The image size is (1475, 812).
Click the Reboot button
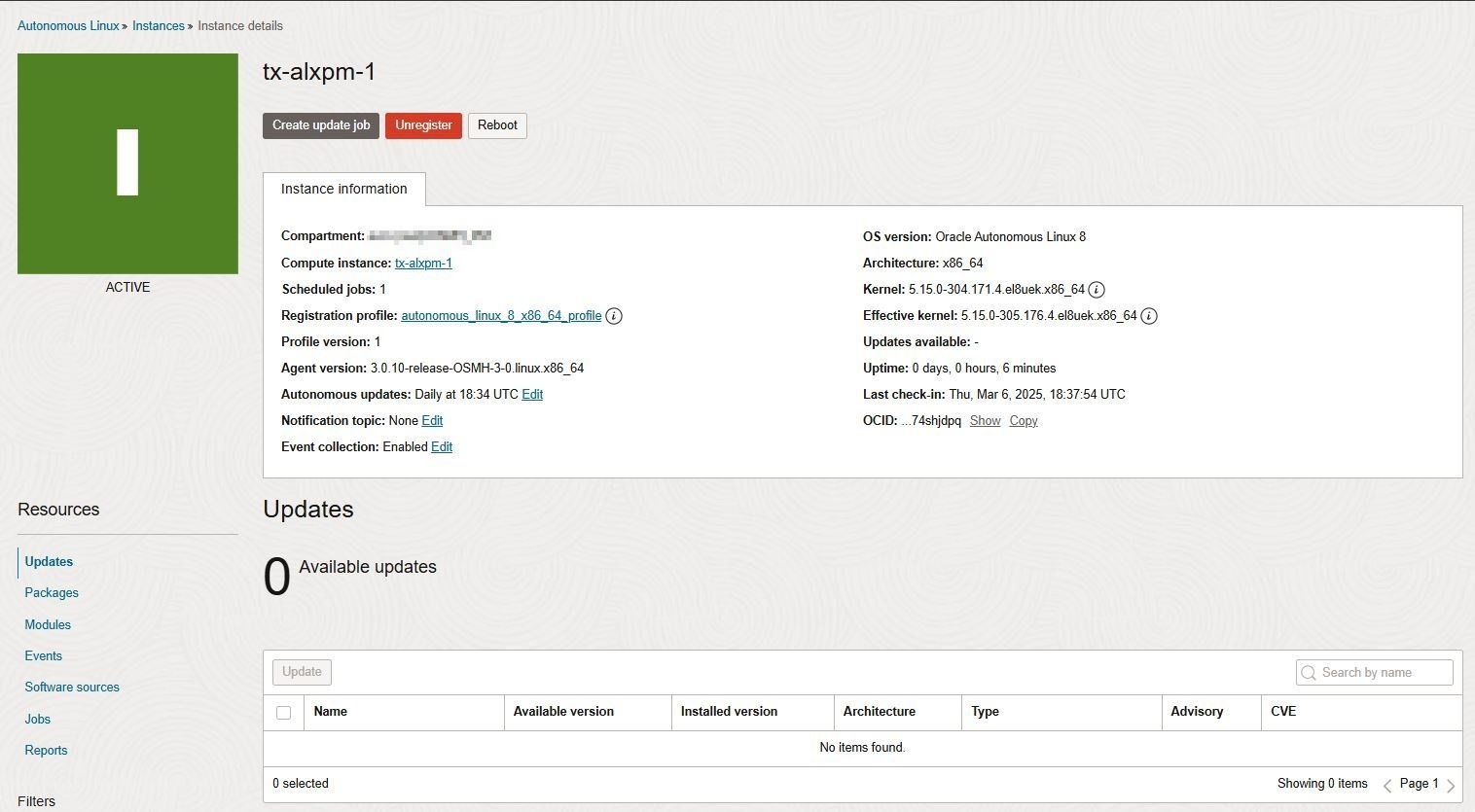[497, 125]
